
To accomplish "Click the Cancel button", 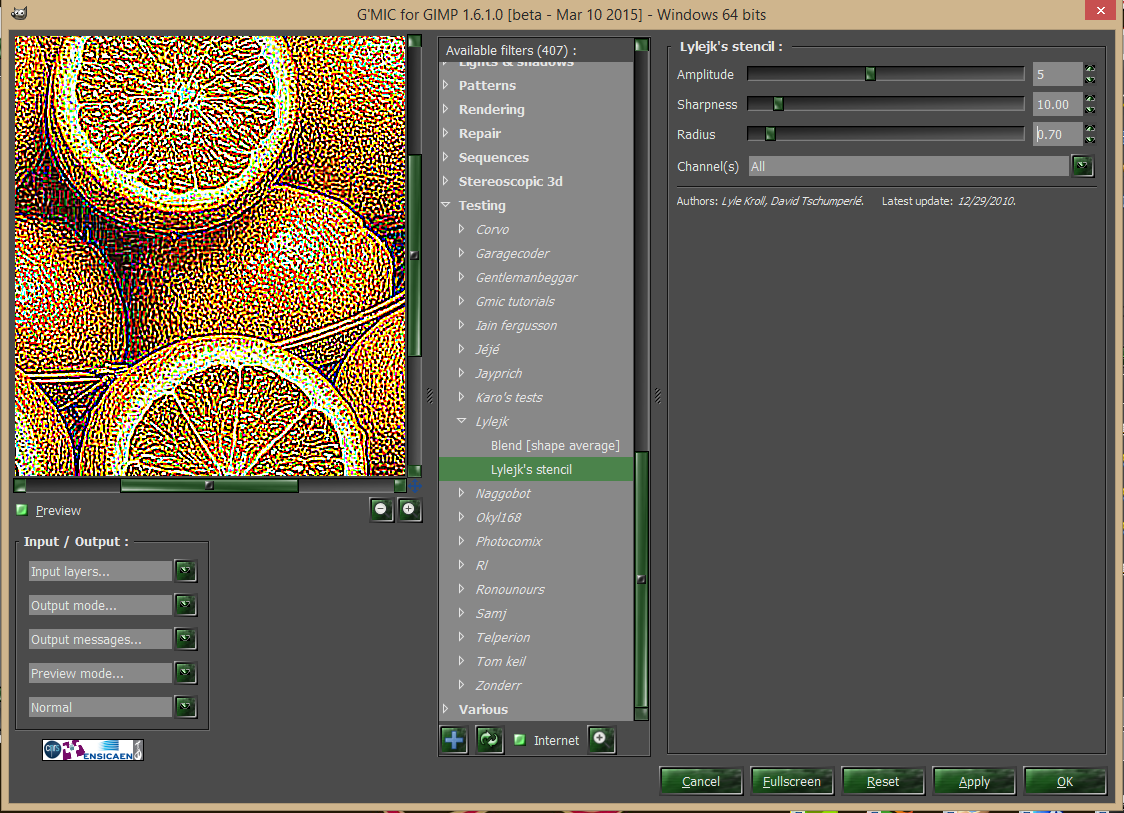I will click(x=700, y=781).
